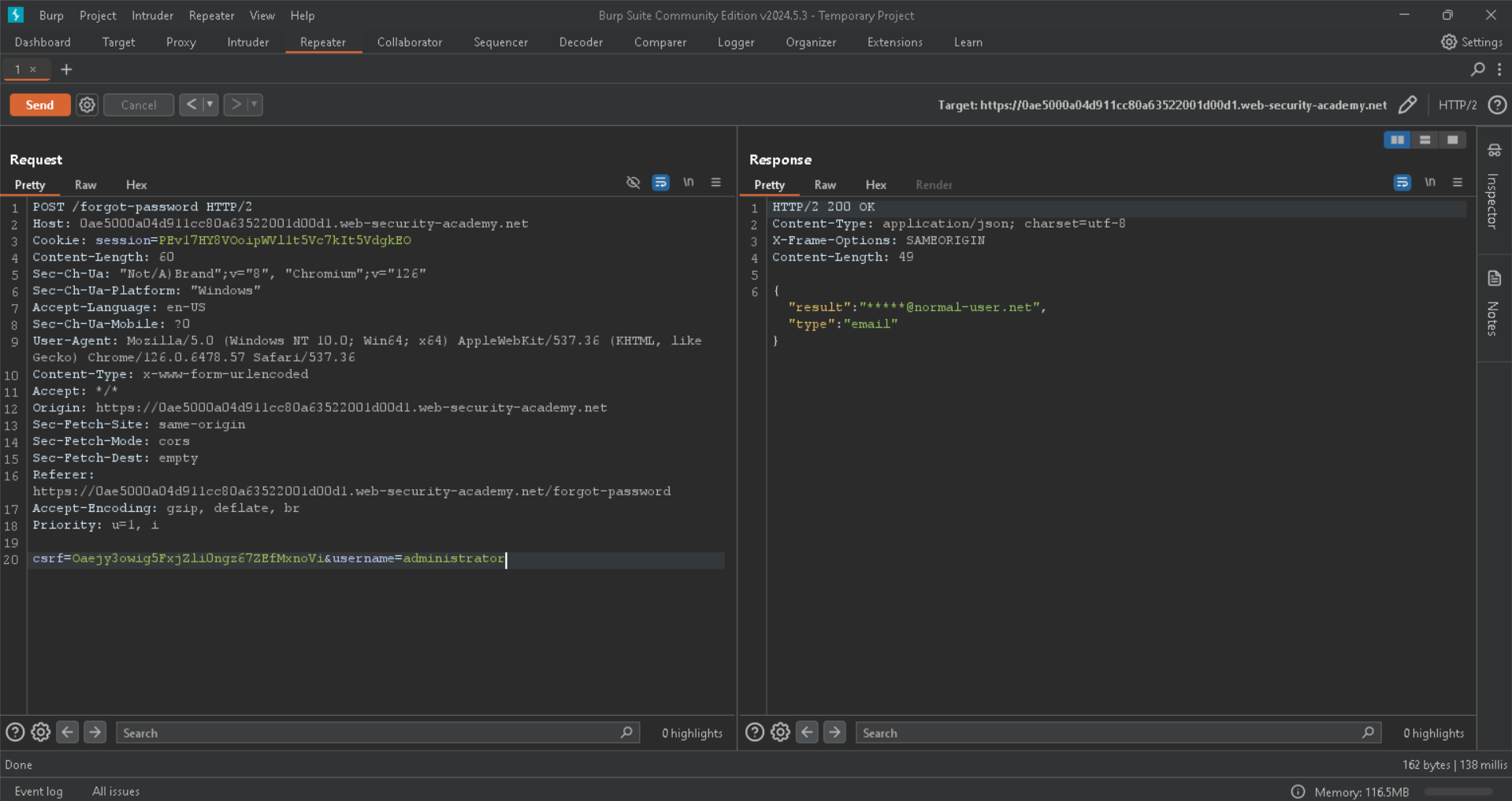Expand the history forward dropdown arrow
Image resolution: width=1512 pixels, height=801 pixels.
[254, 105]
